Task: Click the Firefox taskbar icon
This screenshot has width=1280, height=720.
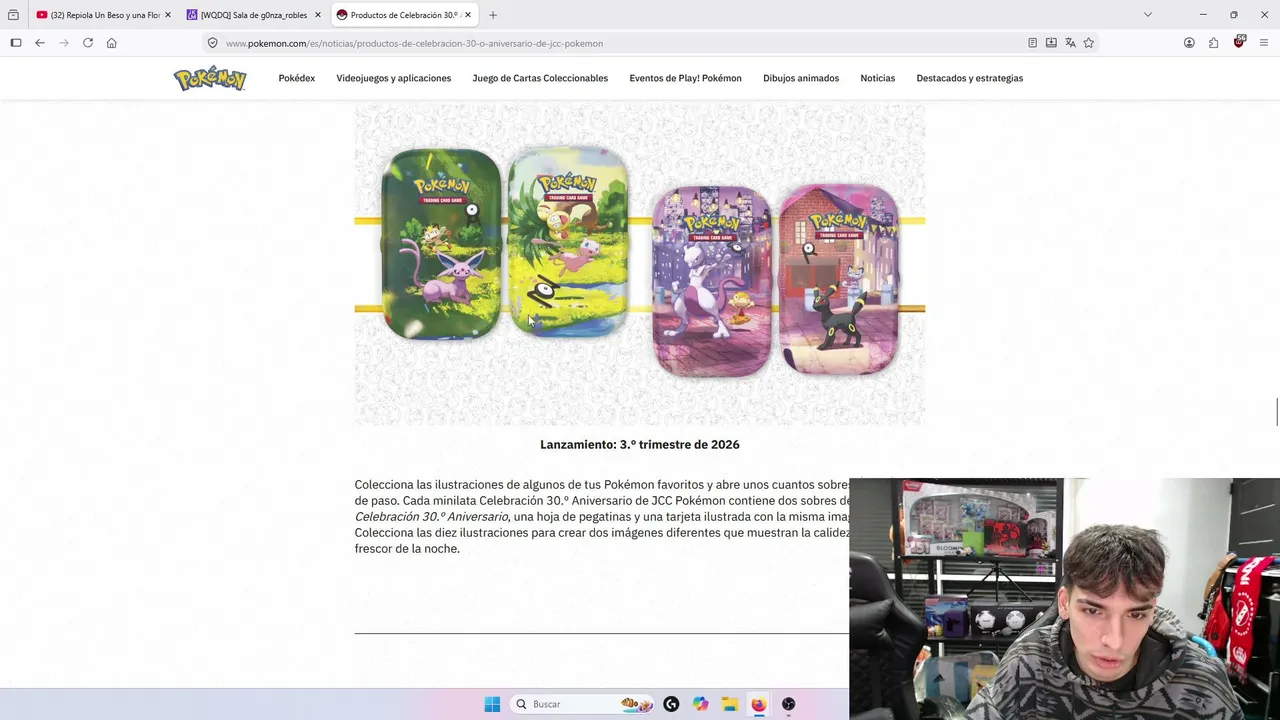Action: tap(759, 704)
